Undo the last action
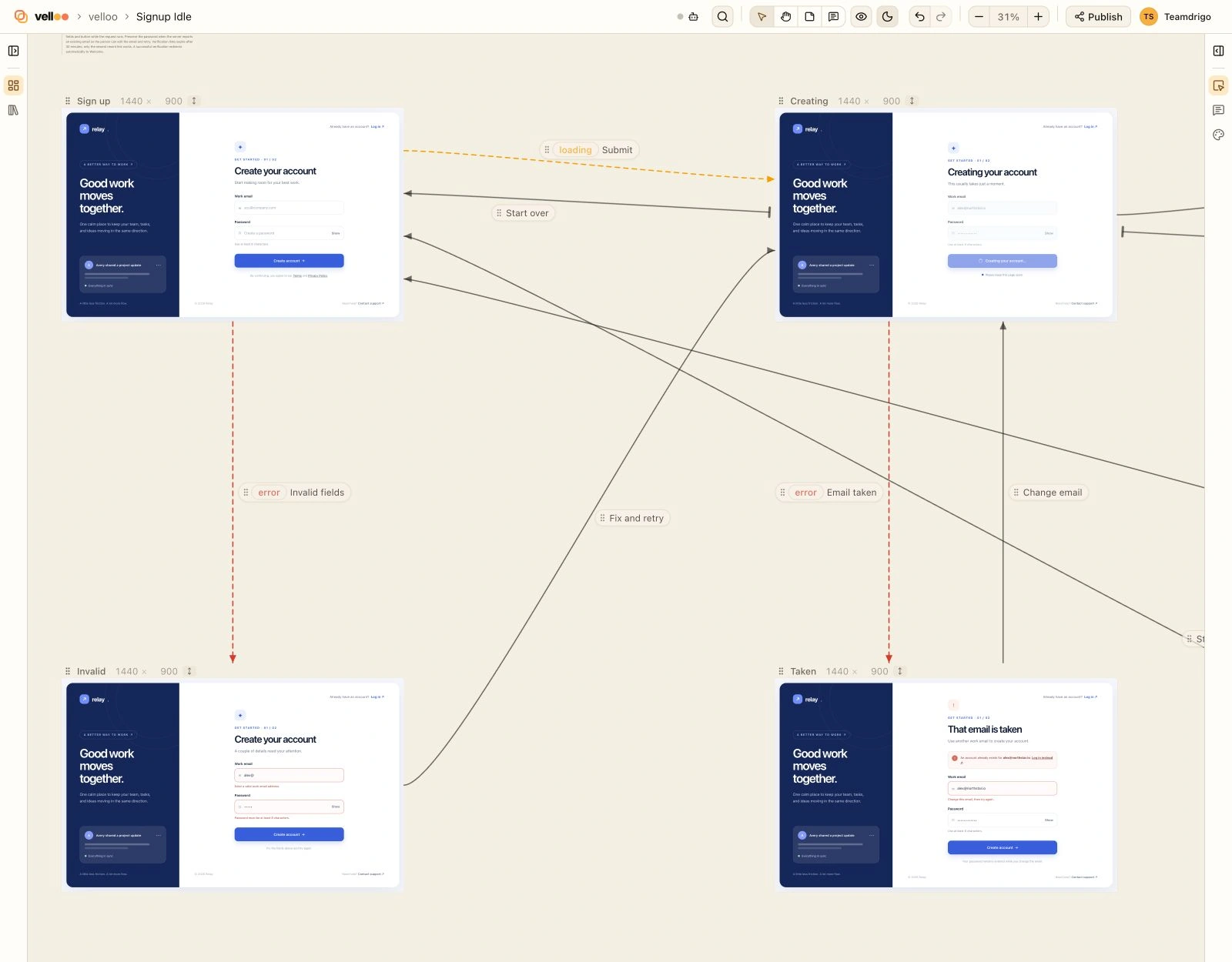The image size is (1232, 962). (x=919, y=17)
